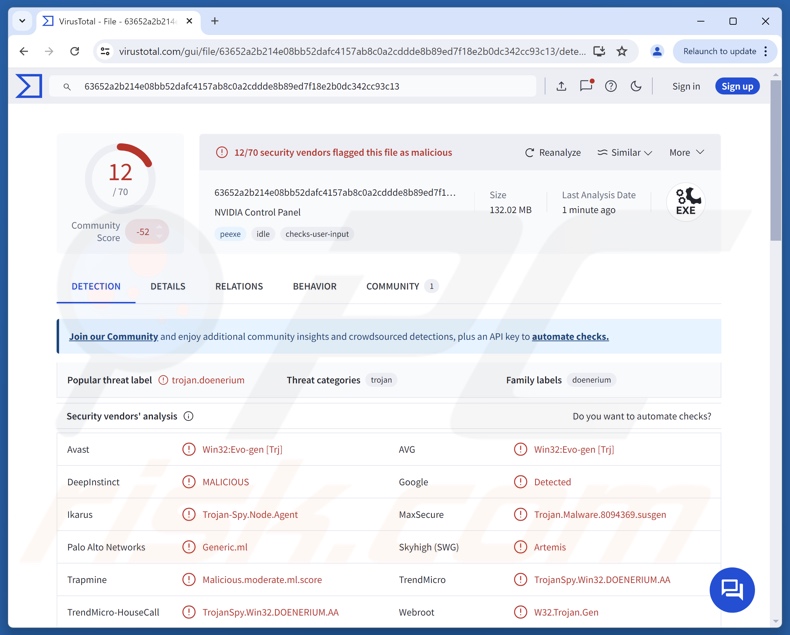Viewport: 790px width, 635px height.
Task: Click the 12/70 detection score gauge
Action: tap(120, 178)
